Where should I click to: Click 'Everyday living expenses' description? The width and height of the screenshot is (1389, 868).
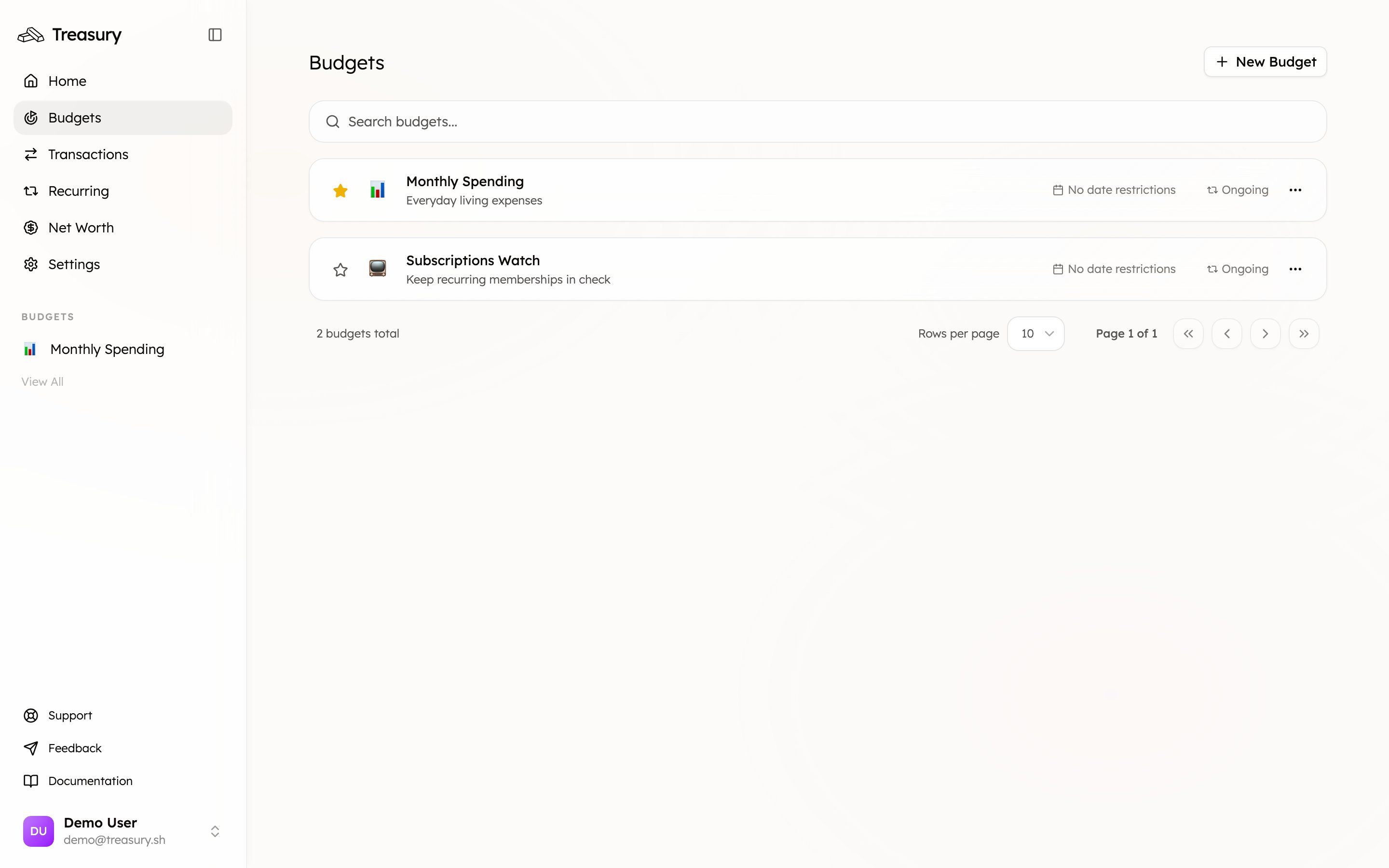click(474, 200)
